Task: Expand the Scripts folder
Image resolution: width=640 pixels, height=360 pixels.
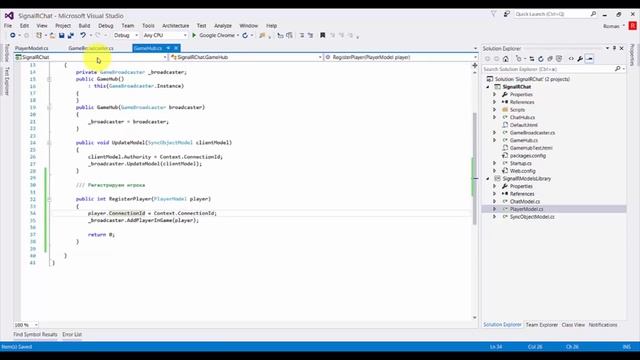Action: click(495, 110)
